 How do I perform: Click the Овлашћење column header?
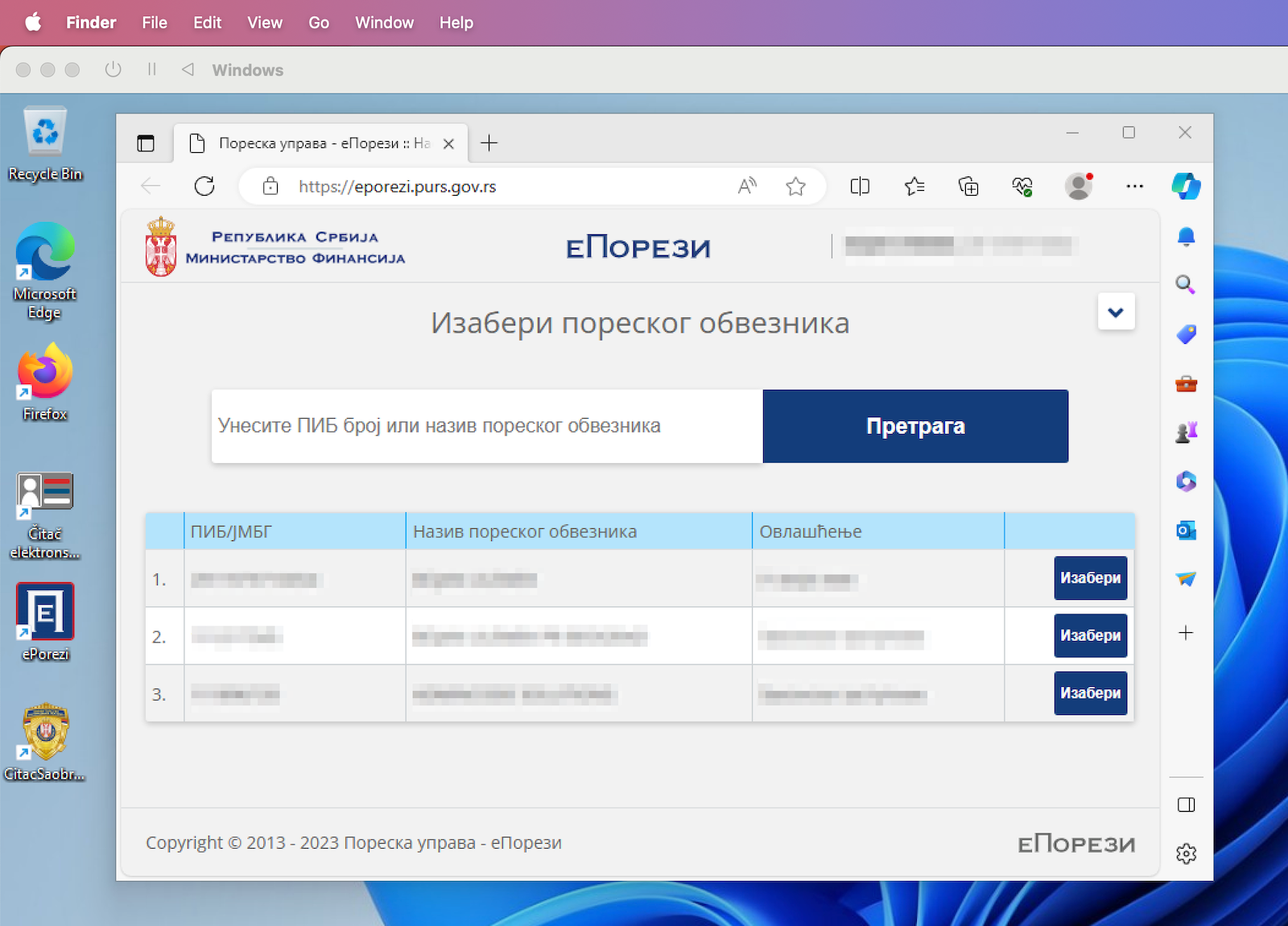(878, 531)
